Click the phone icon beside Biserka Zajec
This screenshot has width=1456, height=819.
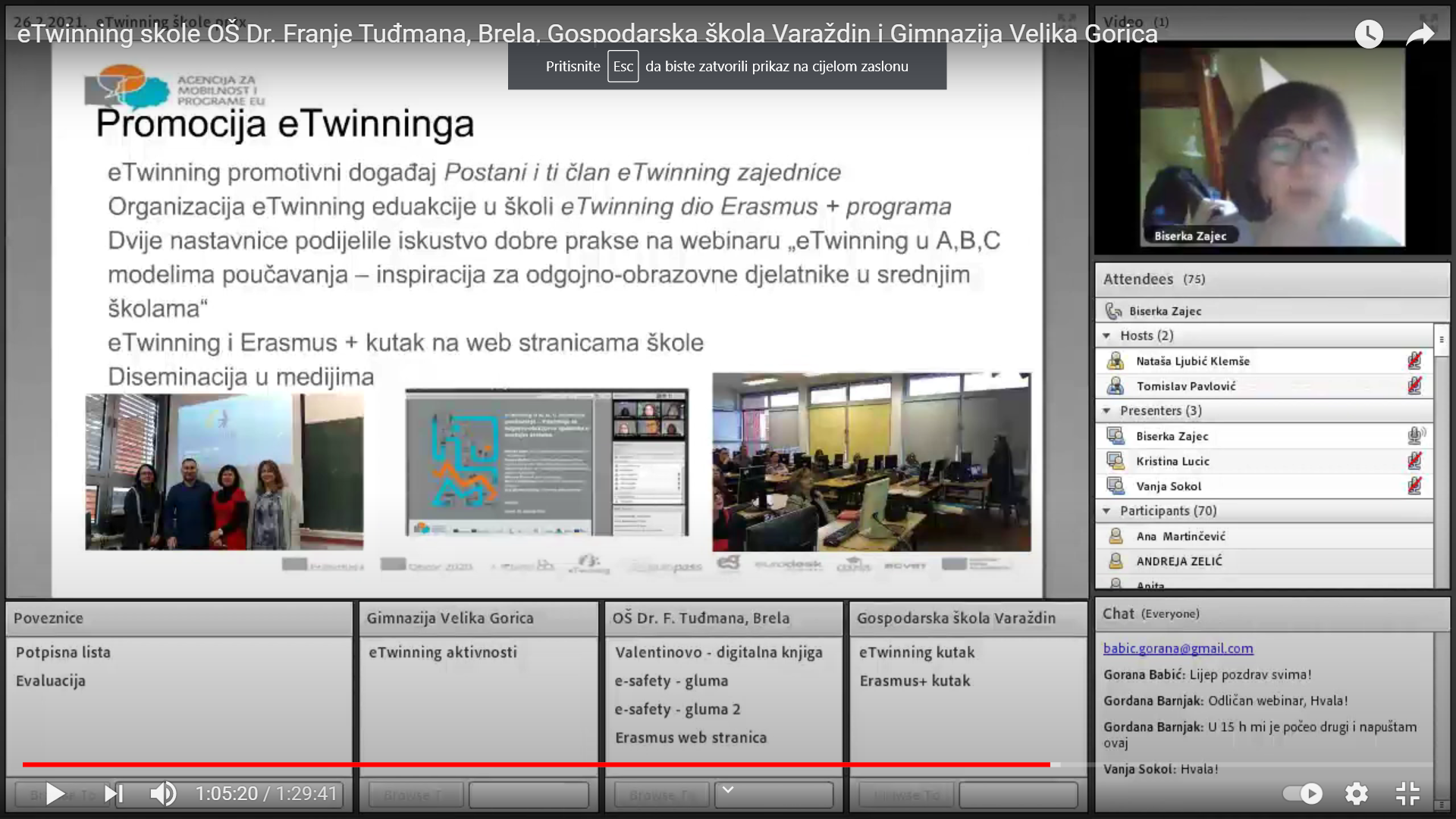(1113, 311)
